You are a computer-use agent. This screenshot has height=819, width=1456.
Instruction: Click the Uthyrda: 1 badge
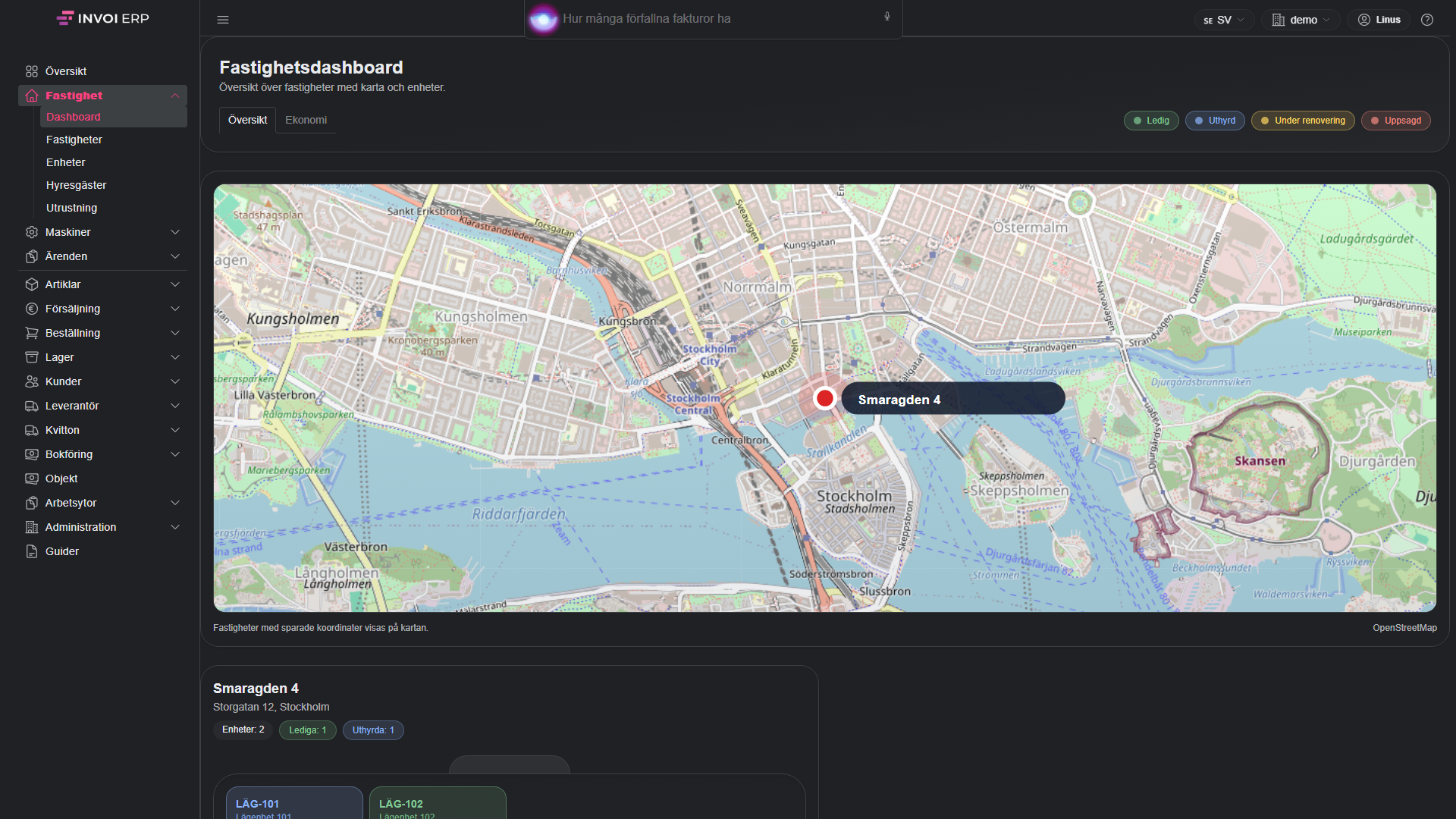(x=373, y=730)
